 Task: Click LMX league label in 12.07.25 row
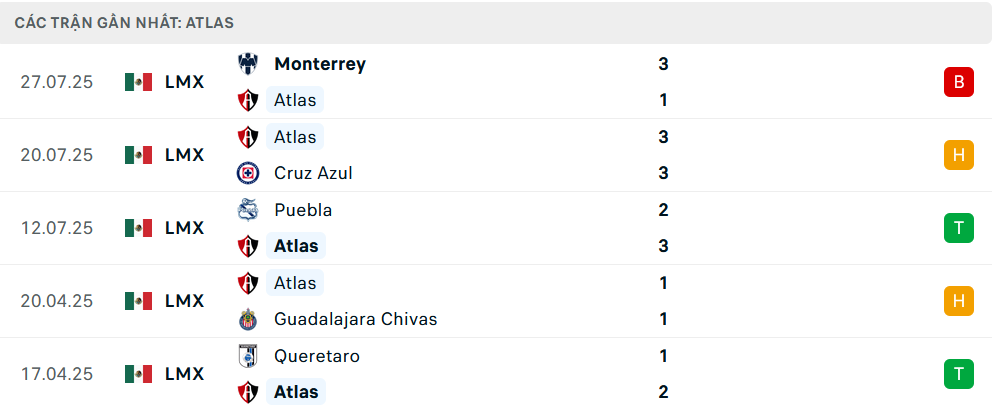(x=185, y=228)
